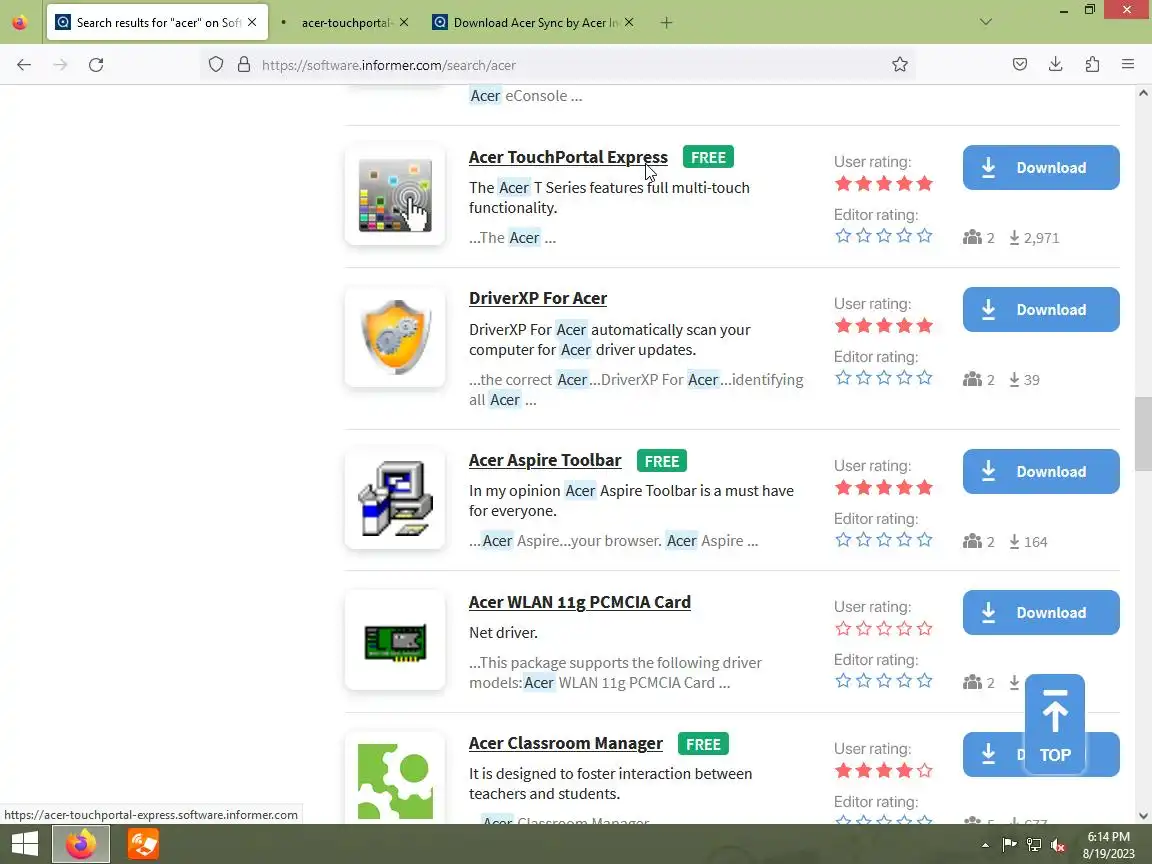Open the orange app in the taskbar
Screen dimensions: 1152x864
point(143,844)
